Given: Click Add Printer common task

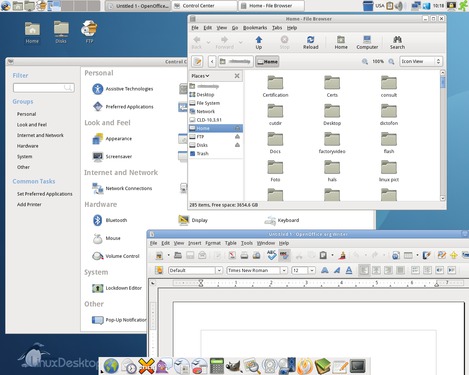Looking at the screenshot, I should click(29, 204).
